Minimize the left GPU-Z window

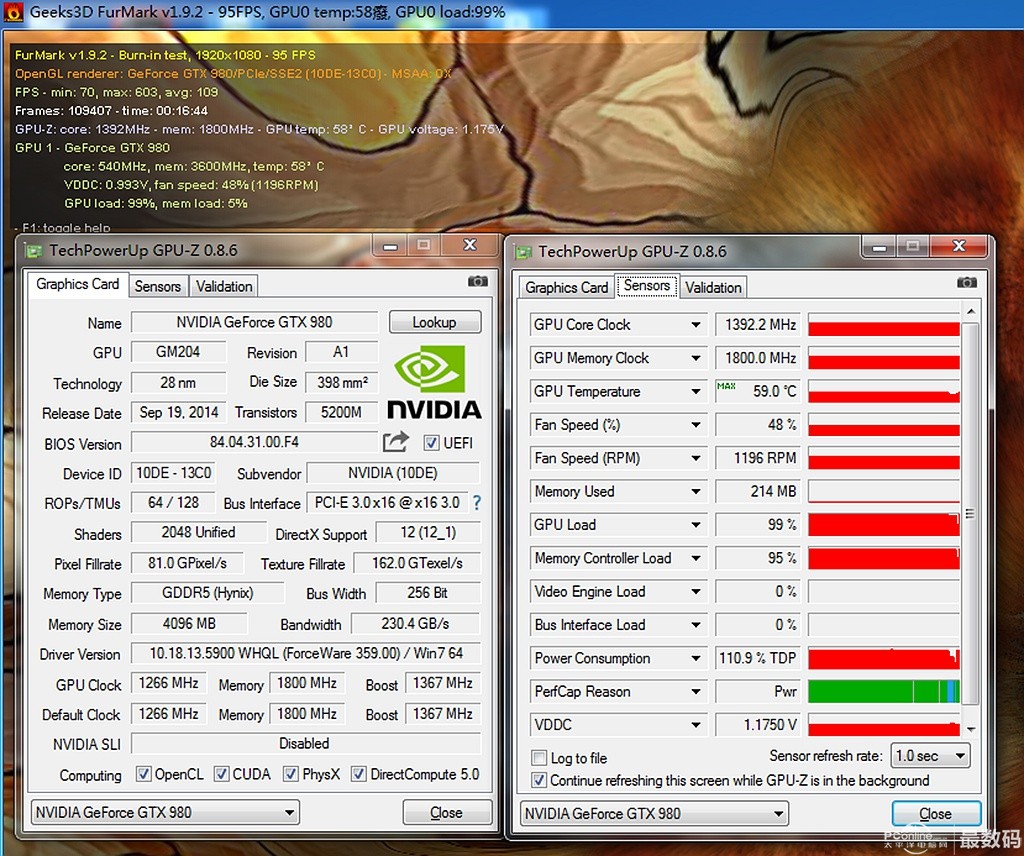(391, 246)
